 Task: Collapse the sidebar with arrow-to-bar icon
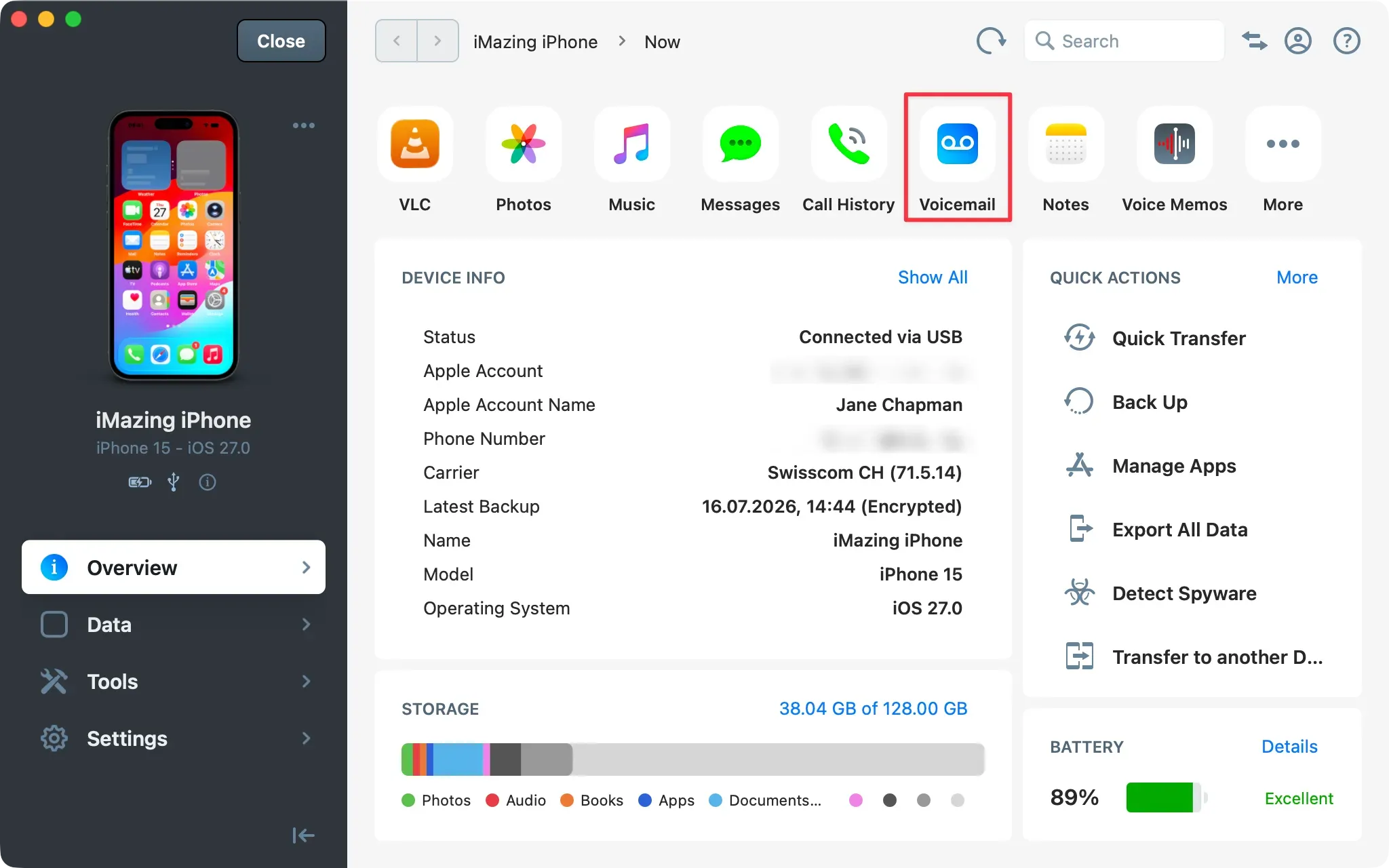pyautogui.click(x=303, y=835)
